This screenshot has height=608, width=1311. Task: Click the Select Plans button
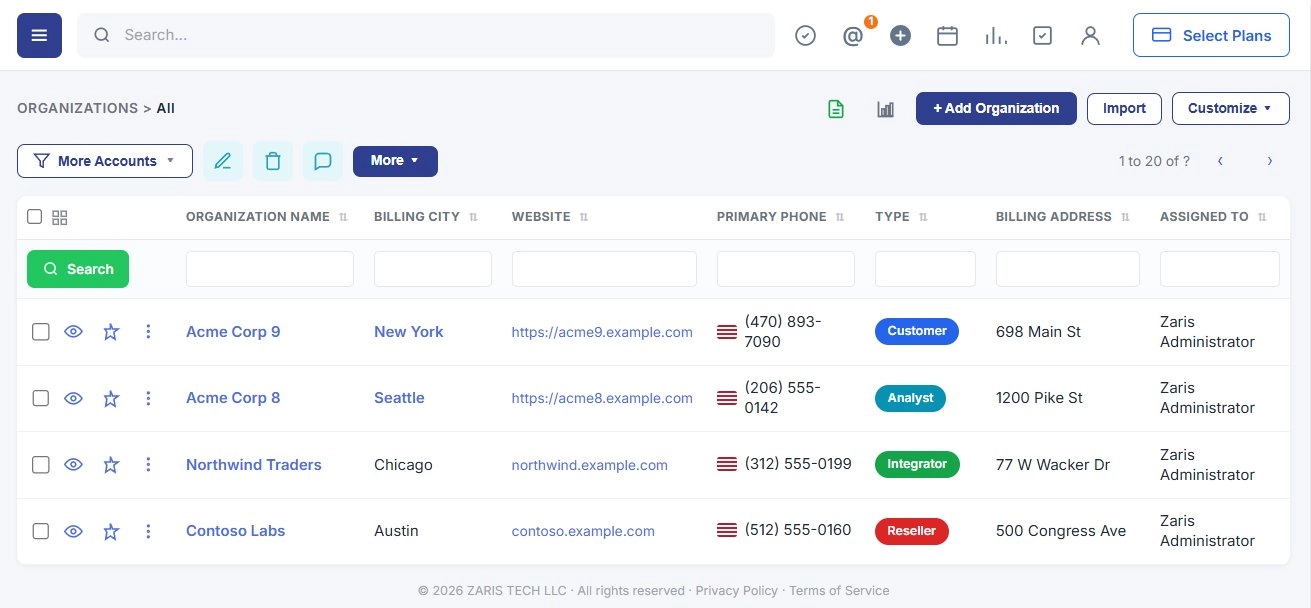(1211, 36)
